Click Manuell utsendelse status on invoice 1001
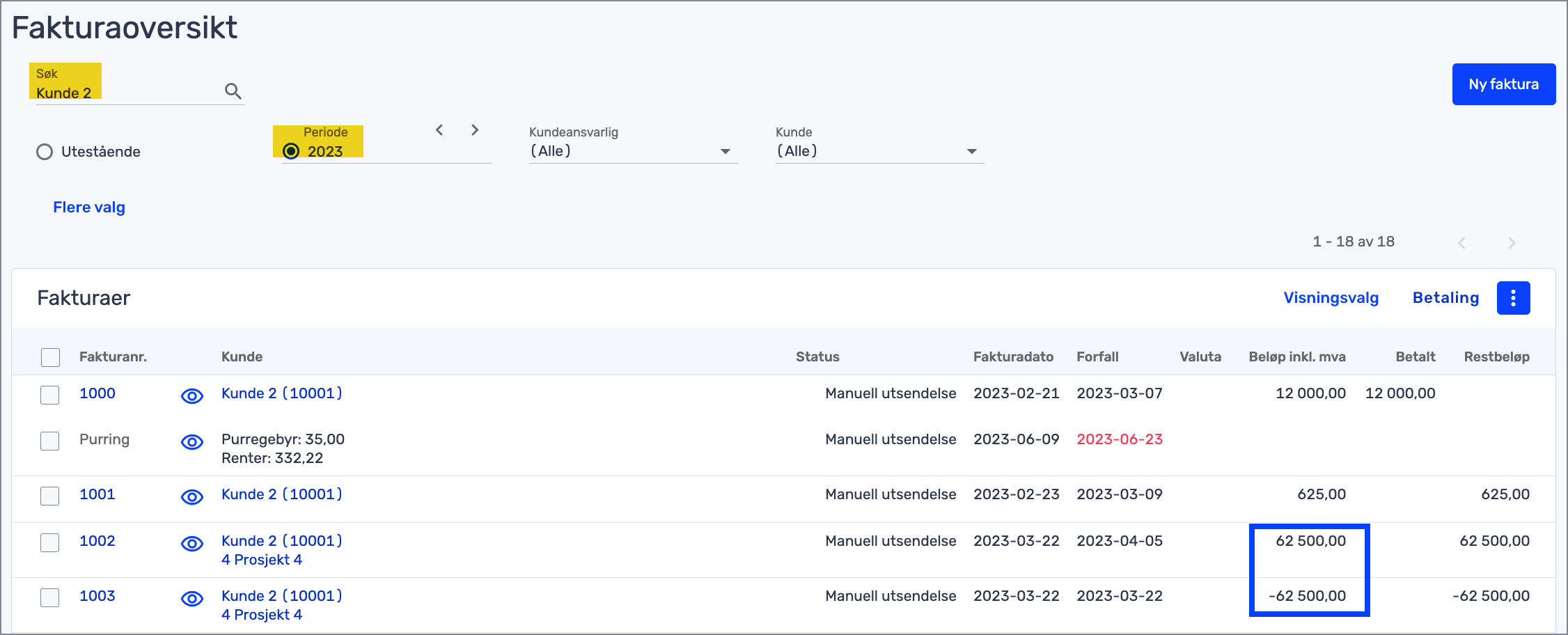This screenshot has width=1568, height=635. (x=891, y=494)
